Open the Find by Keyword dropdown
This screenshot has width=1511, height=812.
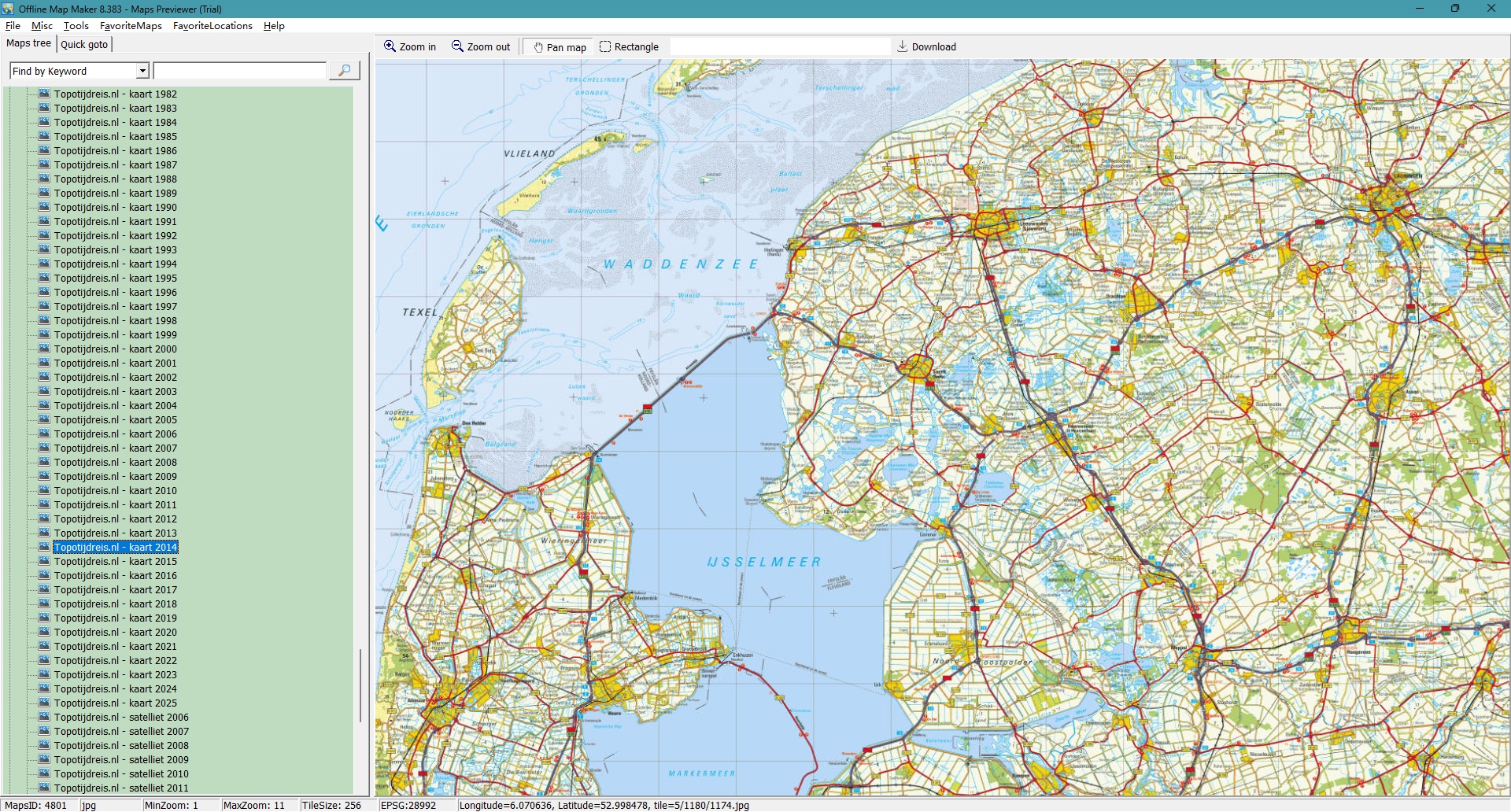[x=142, y=71]
